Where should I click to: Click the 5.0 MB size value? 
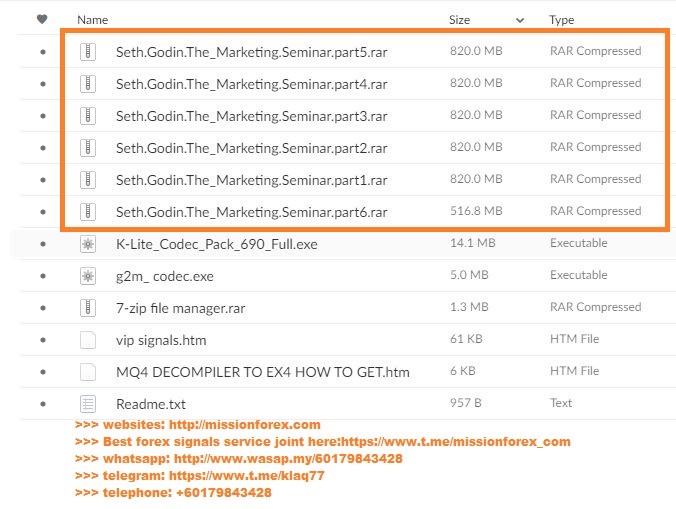tap(469, 275)
